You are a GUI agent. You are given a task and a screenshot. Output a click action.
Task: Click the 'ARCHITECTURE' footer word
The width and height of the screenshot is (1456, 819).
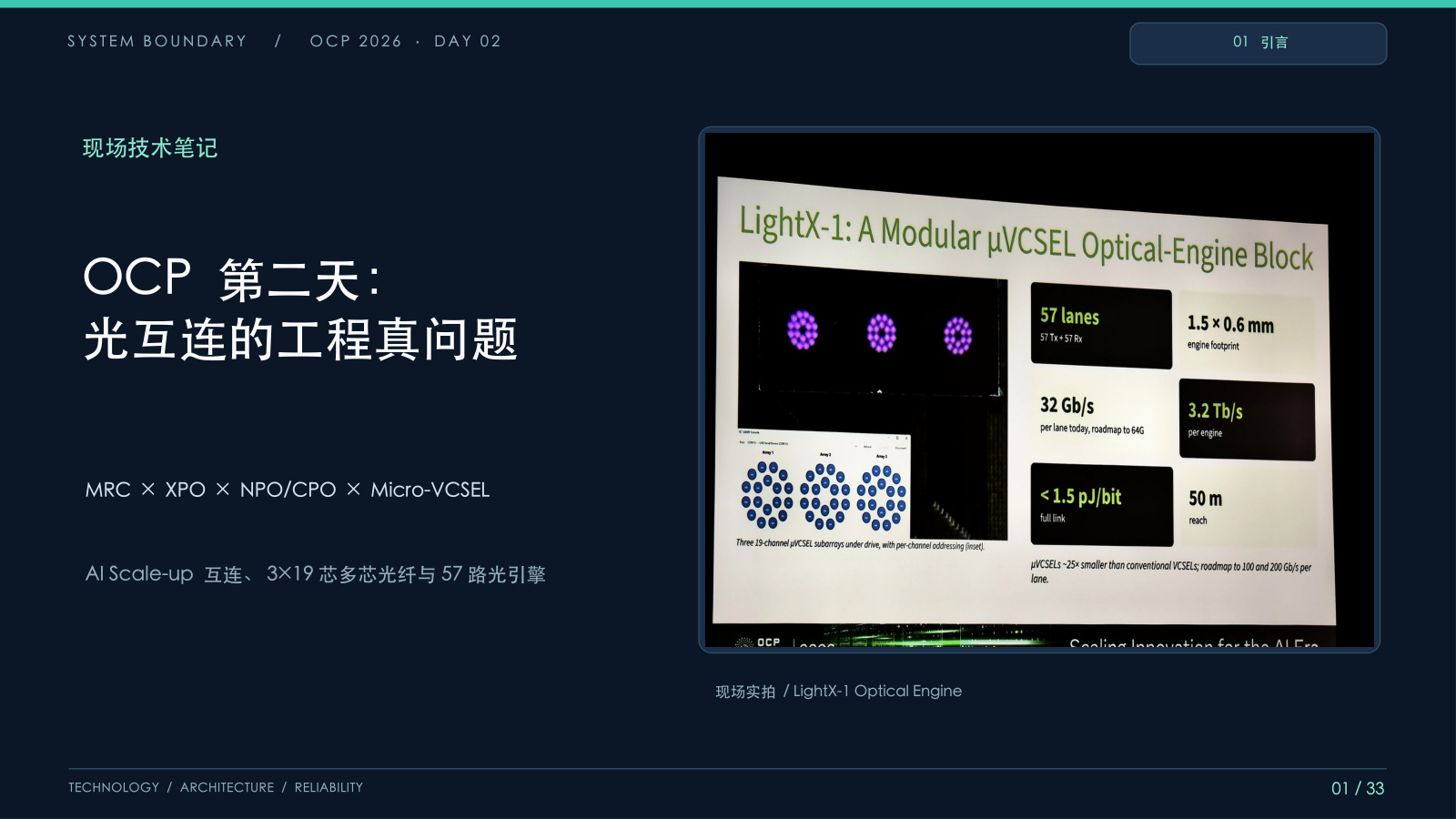(227, 787)
